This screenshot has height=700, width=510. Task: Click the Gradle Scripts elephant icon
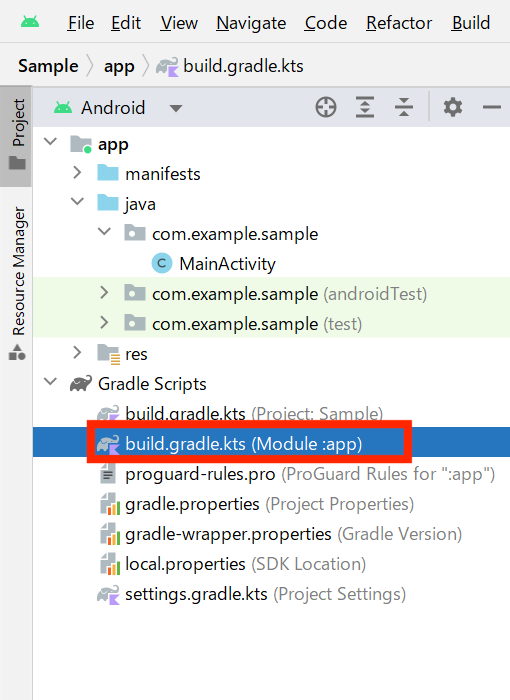[x=81, y=383]
